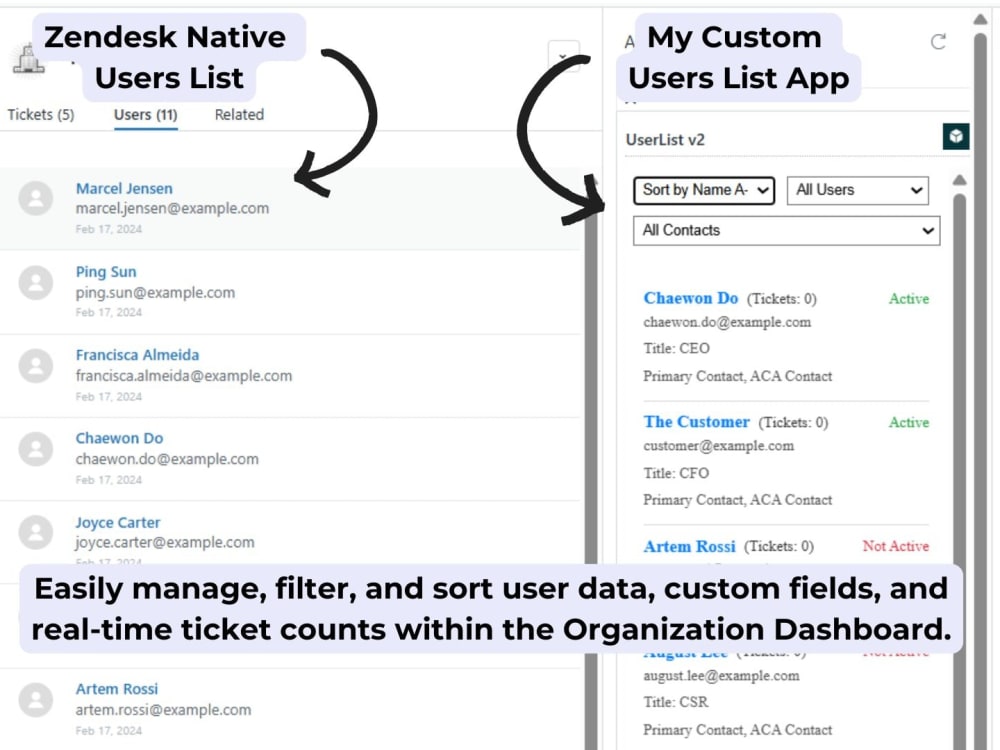Click the scroll-up arrow of the outer right scrollbar
This screenshot has width=1000, height=750.
[x=980, y=20]
